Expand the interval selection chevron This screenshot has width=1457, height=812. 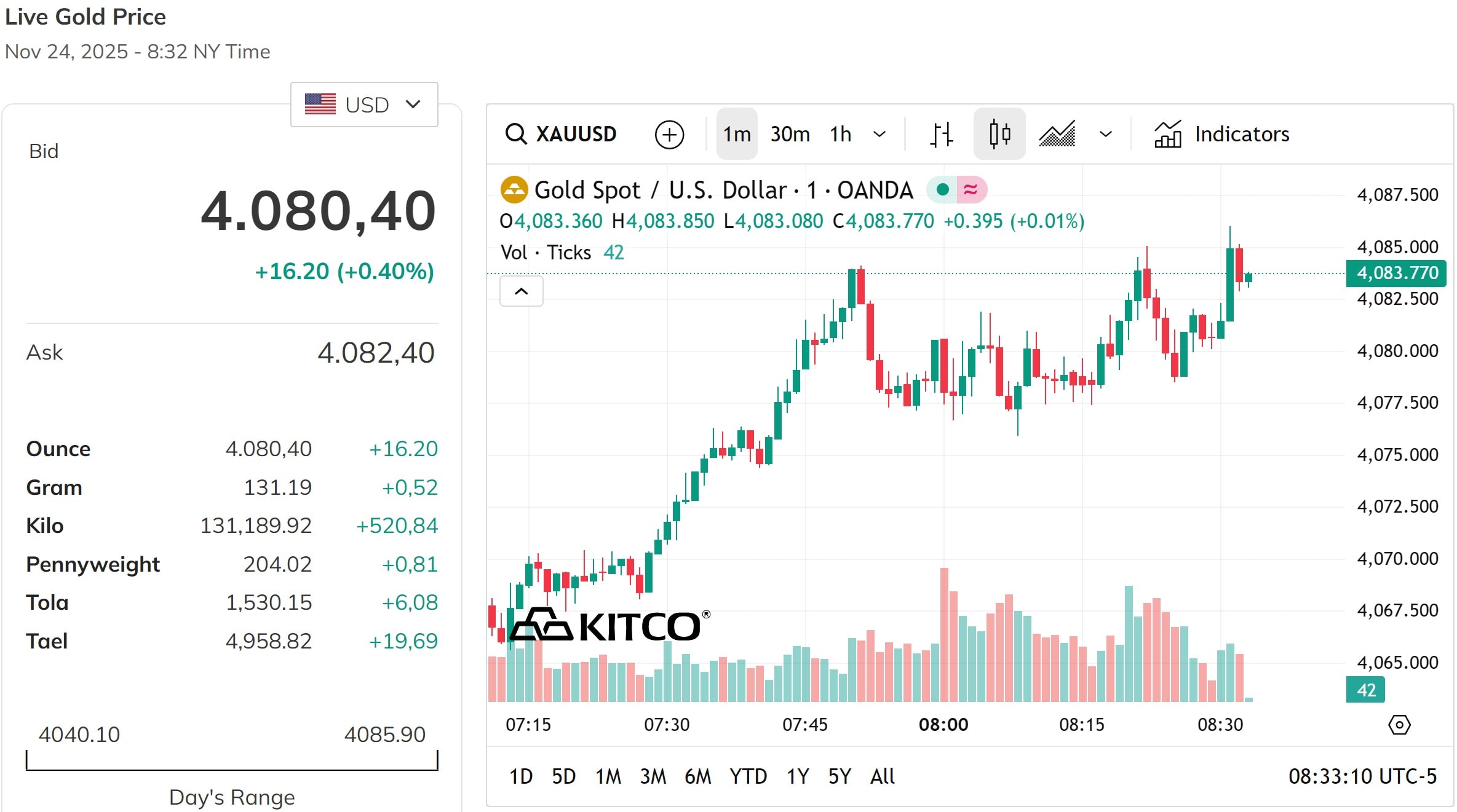[879, 134]
